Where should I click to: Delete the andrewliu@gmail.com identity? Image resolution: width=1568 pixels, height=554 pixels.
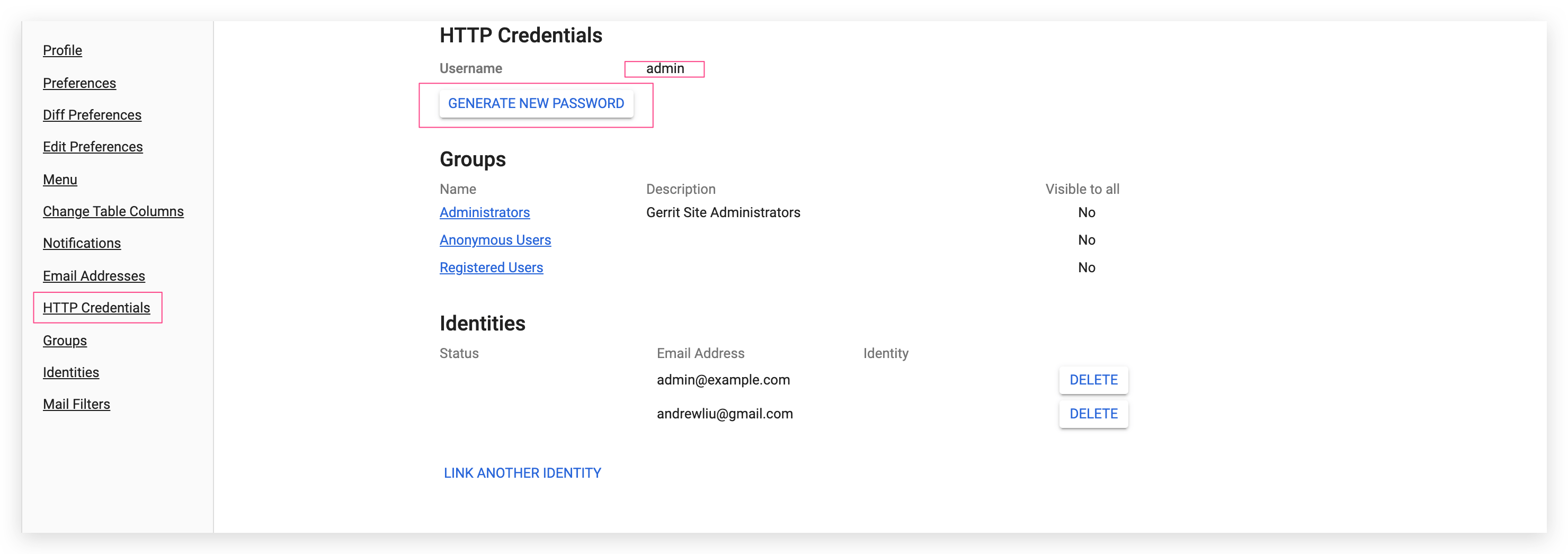pos(1093,414)
